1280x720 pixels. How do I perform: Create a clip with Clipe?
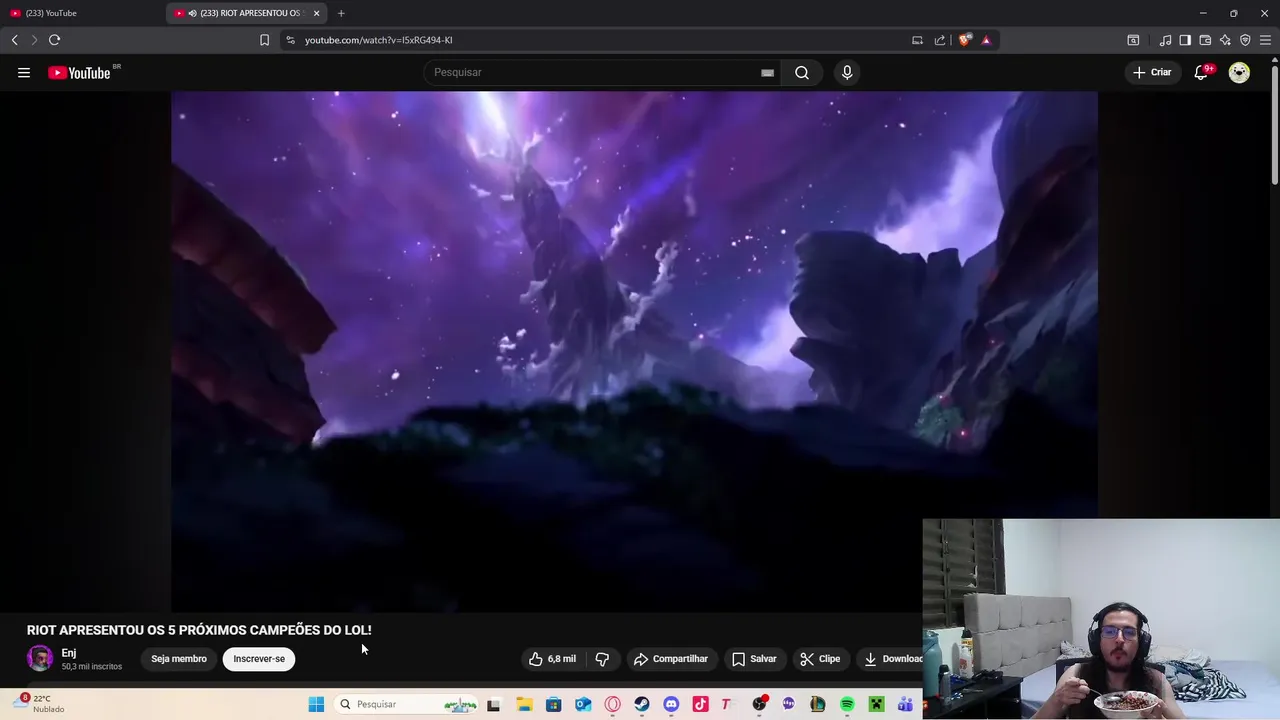(820, 659)
